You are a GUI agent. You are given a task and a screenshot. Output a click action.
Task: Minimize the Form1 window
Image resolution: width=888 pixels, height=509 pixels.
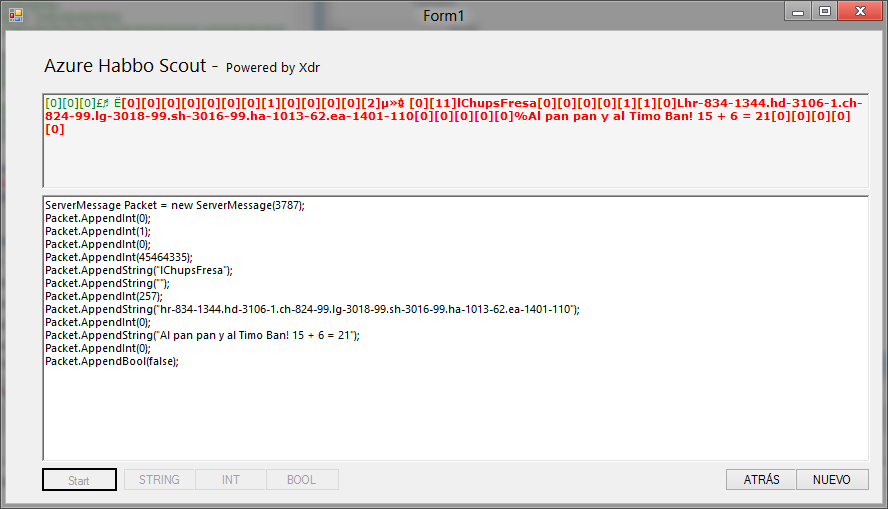798,12
